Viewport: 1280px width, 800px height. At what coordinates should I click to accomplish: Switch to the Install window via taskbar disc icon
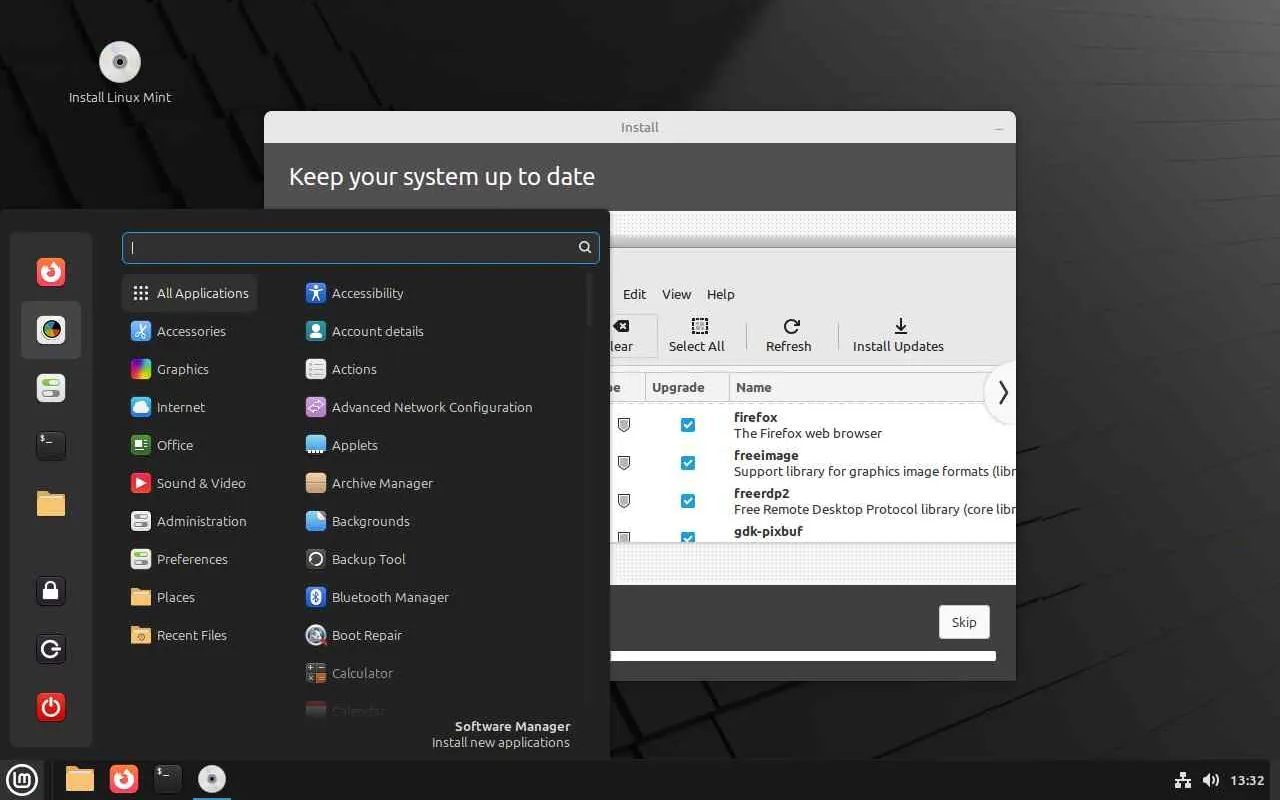click(x=212, y=779)
